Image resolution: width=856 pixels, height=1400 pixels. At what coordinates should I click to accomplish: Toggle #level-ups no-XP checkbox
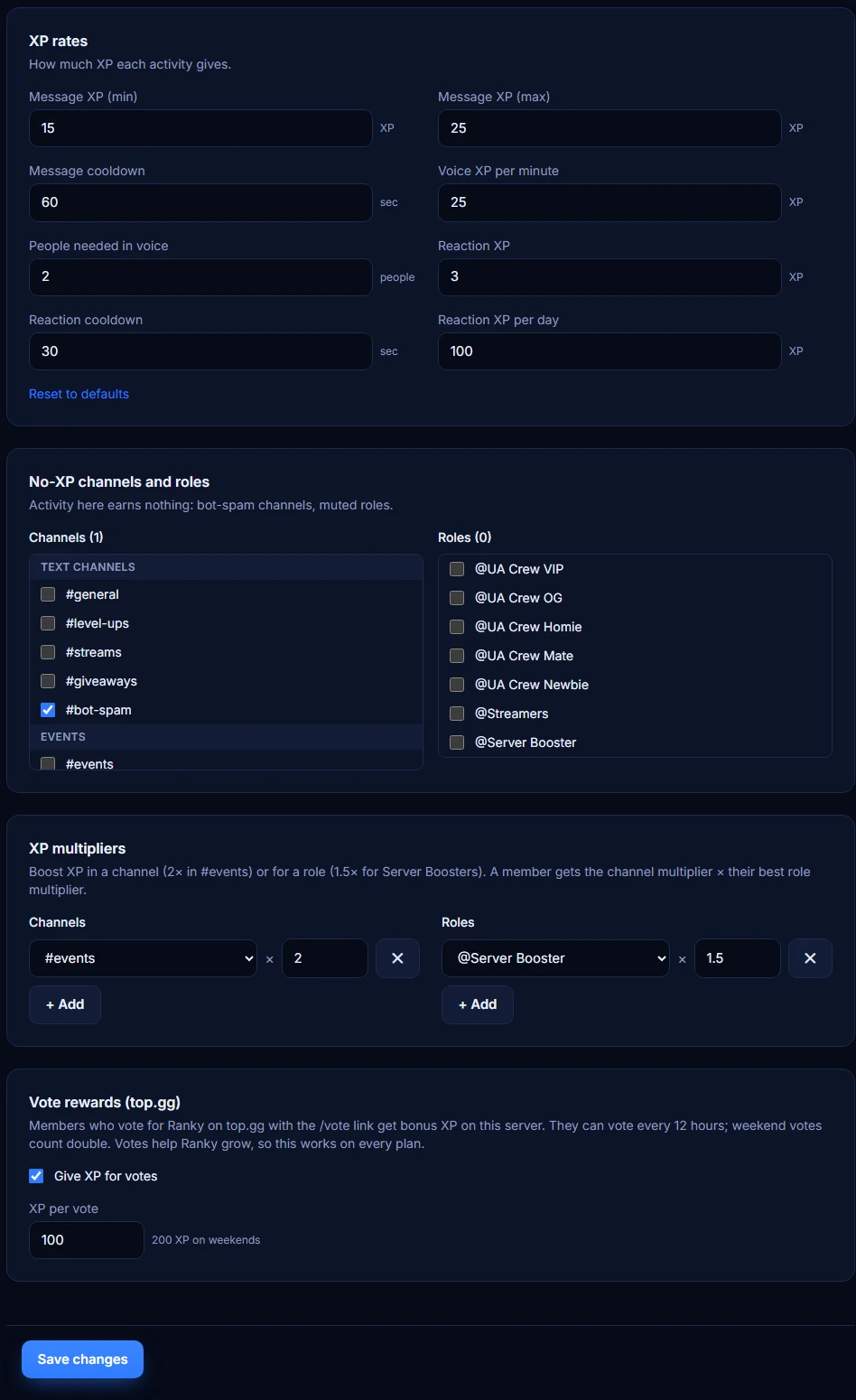pos(48,623)
